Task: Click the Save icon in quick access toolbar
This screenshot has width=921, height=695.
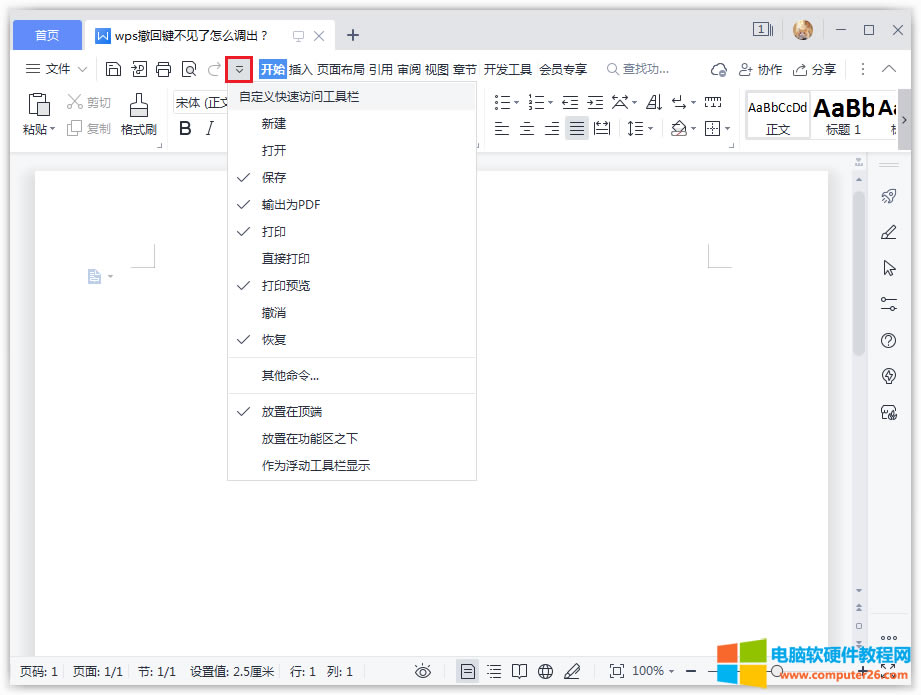Action: (x=113, y=69)
